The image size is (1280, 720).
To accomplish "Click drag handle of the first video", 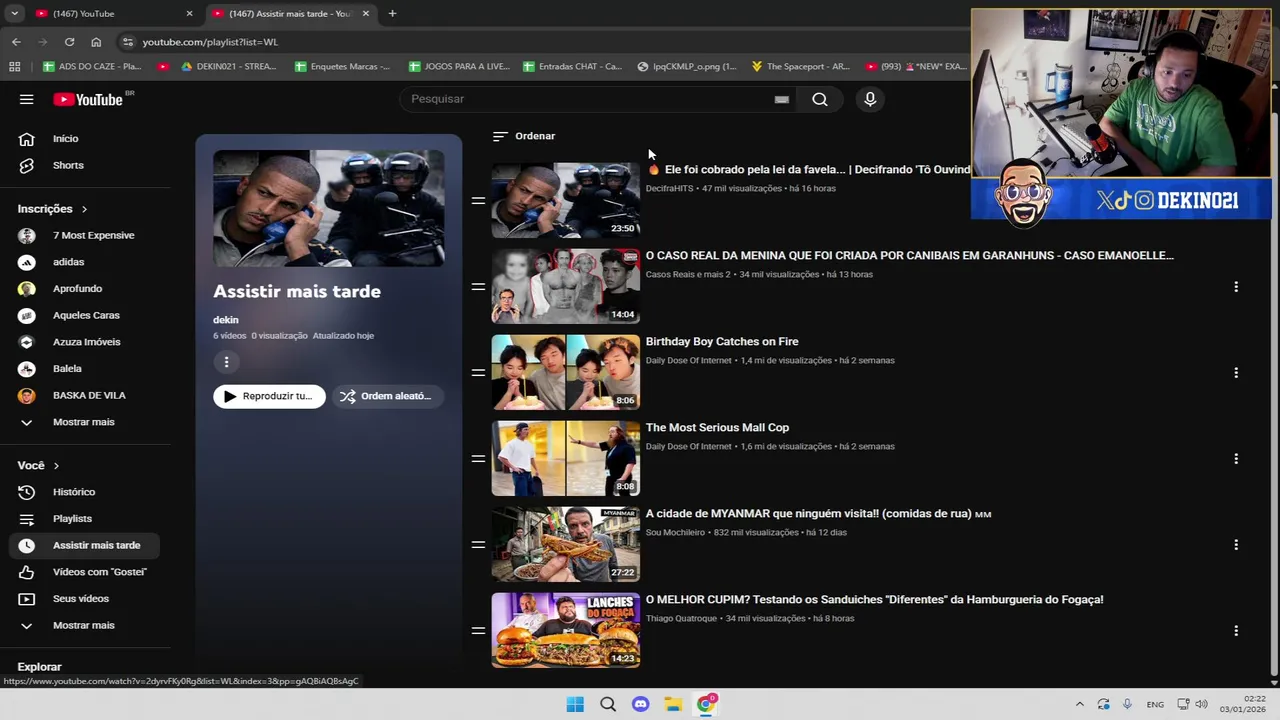I will coord(478,201).
